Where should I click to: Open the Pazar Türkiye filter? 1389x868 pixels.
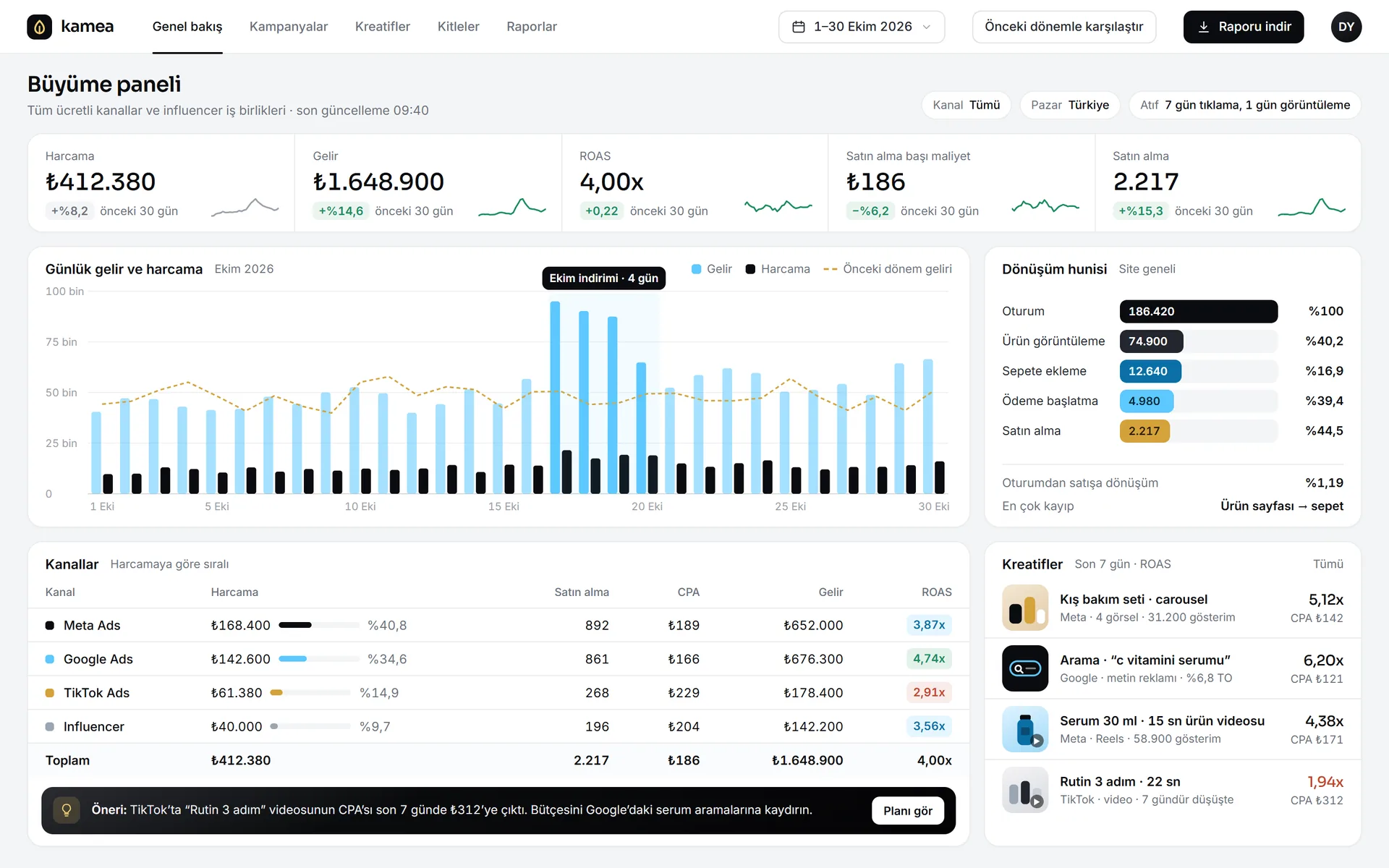coord(1069,105)
